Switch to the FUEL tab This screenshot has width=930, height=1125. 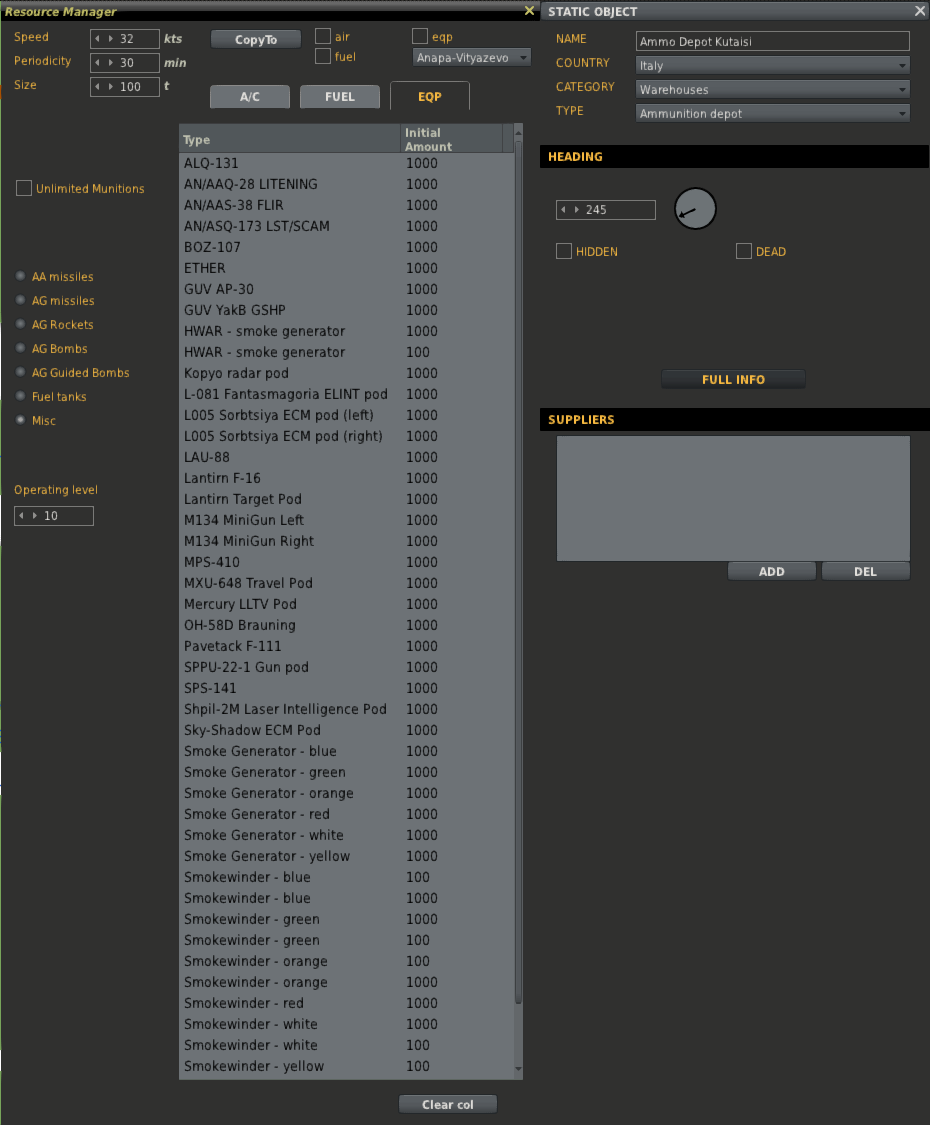pos(339,97)
